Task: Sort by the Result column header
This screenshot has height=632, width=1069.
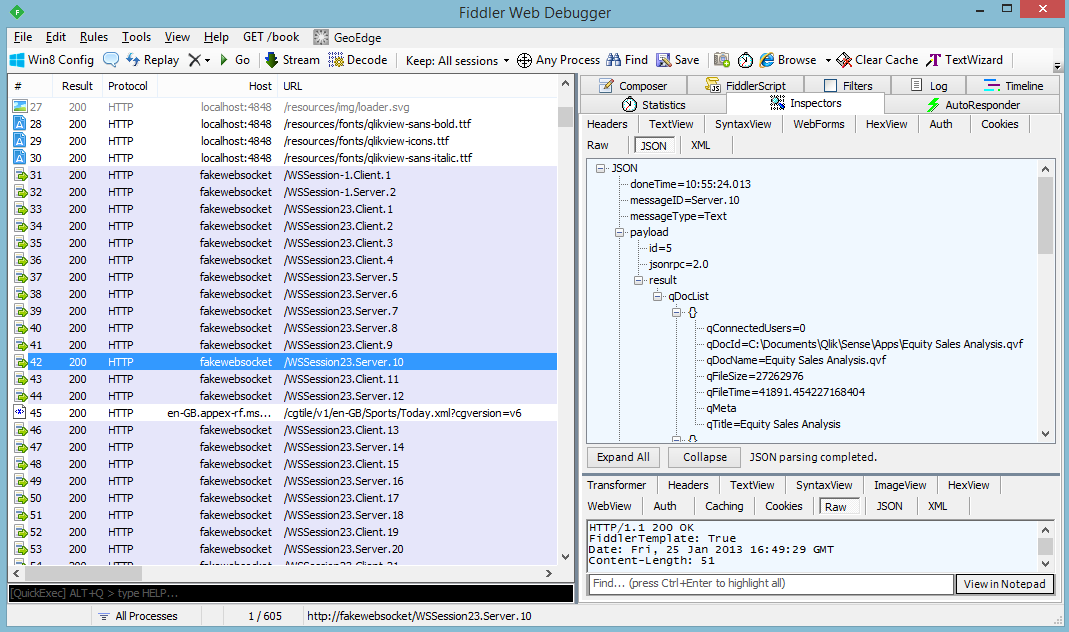Action: pyautogui.click(x=77, y=87)
